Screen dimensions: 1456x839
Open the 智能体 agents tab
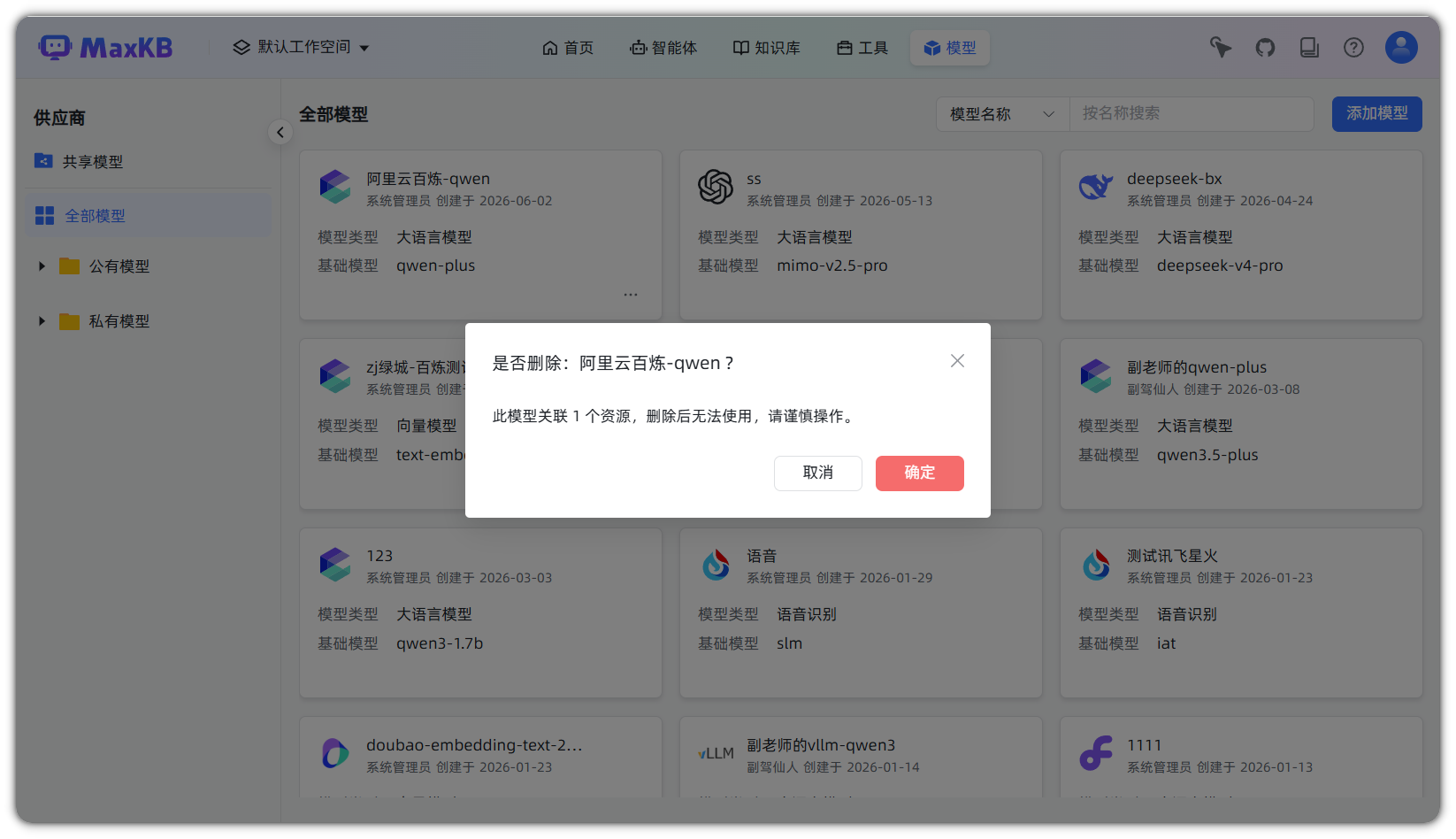663,48
